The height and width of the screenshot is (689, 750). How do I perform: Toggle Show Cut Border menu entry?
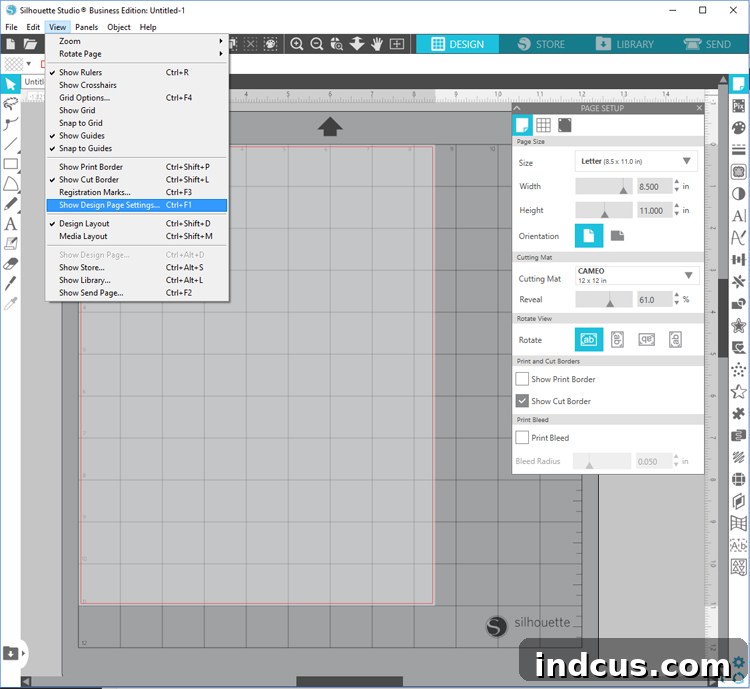pos(137,179)
